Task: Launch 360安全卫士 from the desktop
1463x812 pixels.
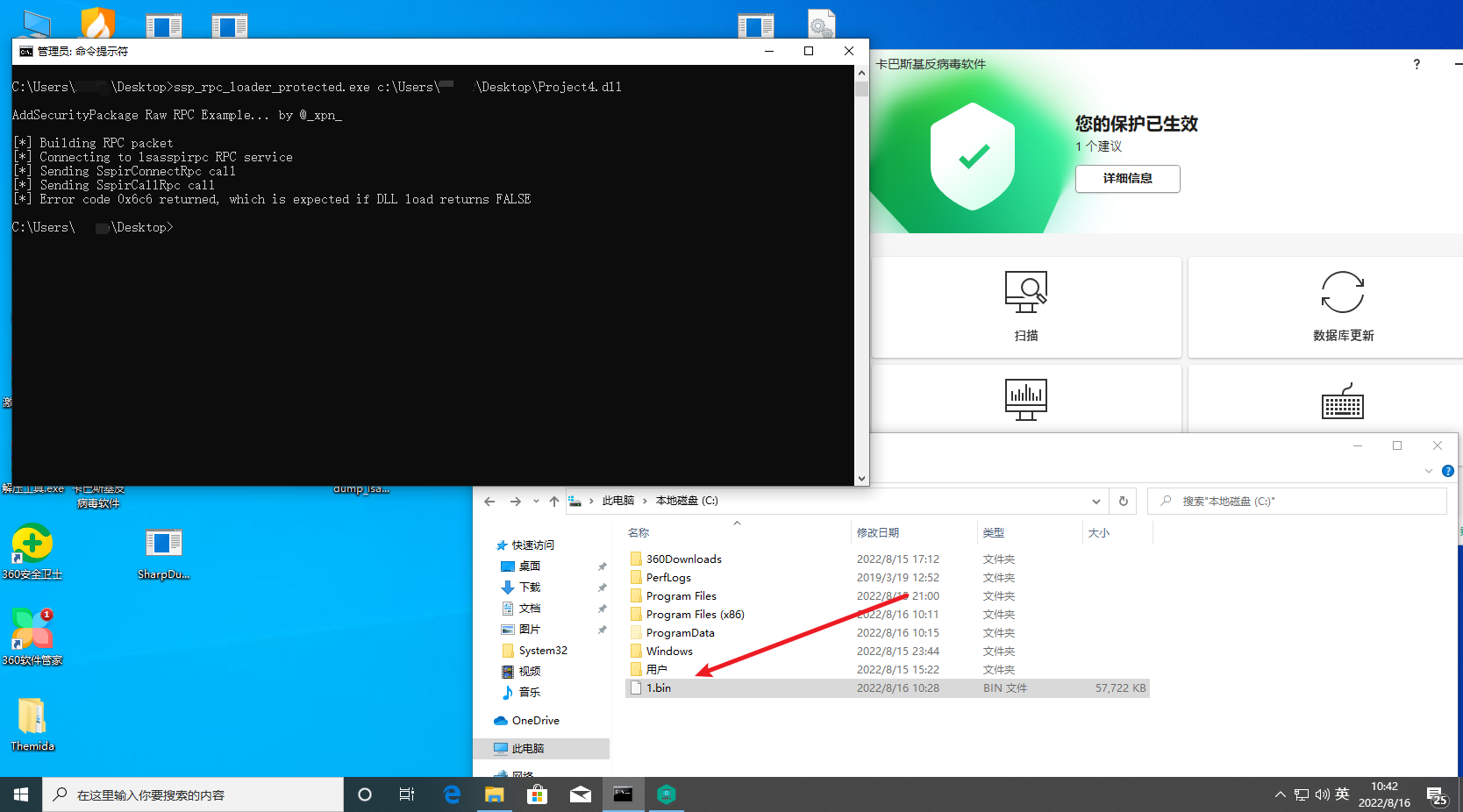Action: 32,544
